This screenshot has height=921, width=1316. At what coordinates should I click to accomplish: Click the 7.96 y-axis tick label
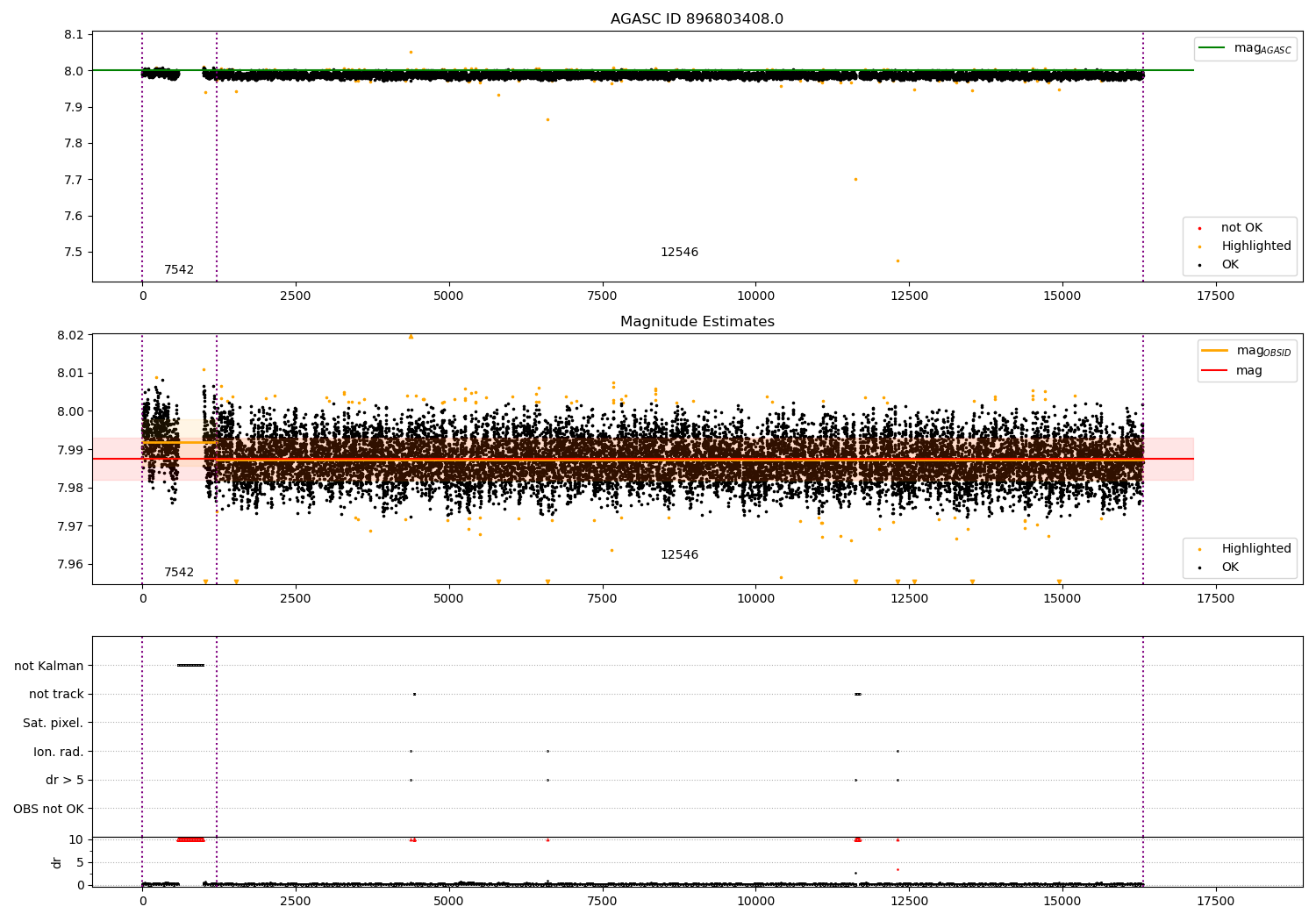[x=70, y=565]
